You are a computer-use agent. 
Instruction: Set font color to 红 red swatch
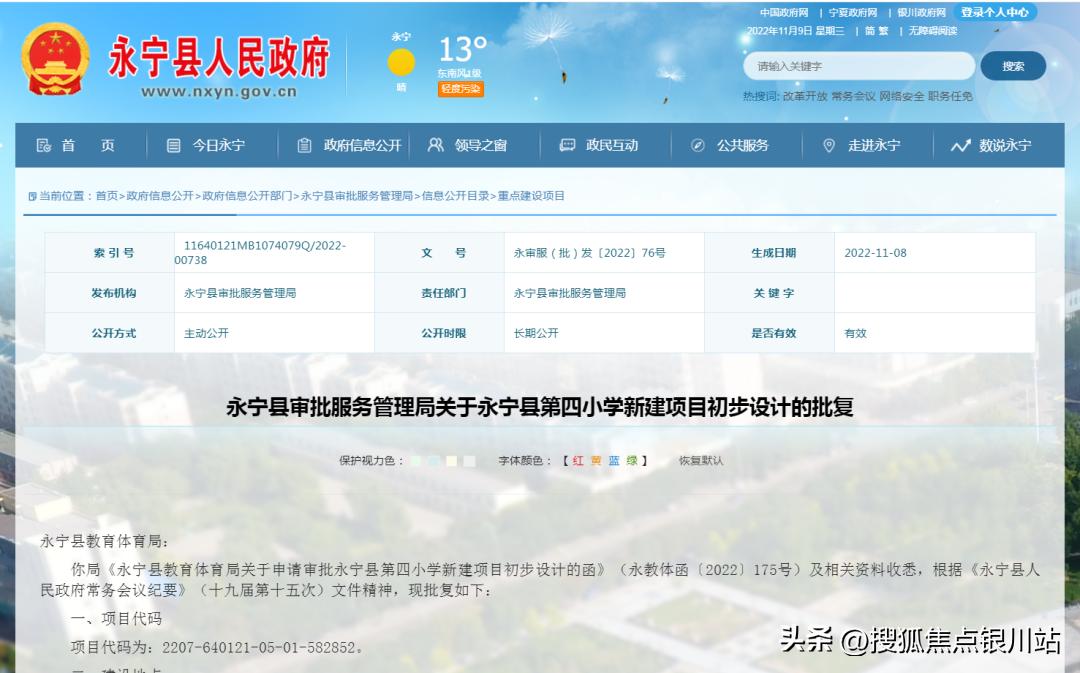[x=576, y=461]
